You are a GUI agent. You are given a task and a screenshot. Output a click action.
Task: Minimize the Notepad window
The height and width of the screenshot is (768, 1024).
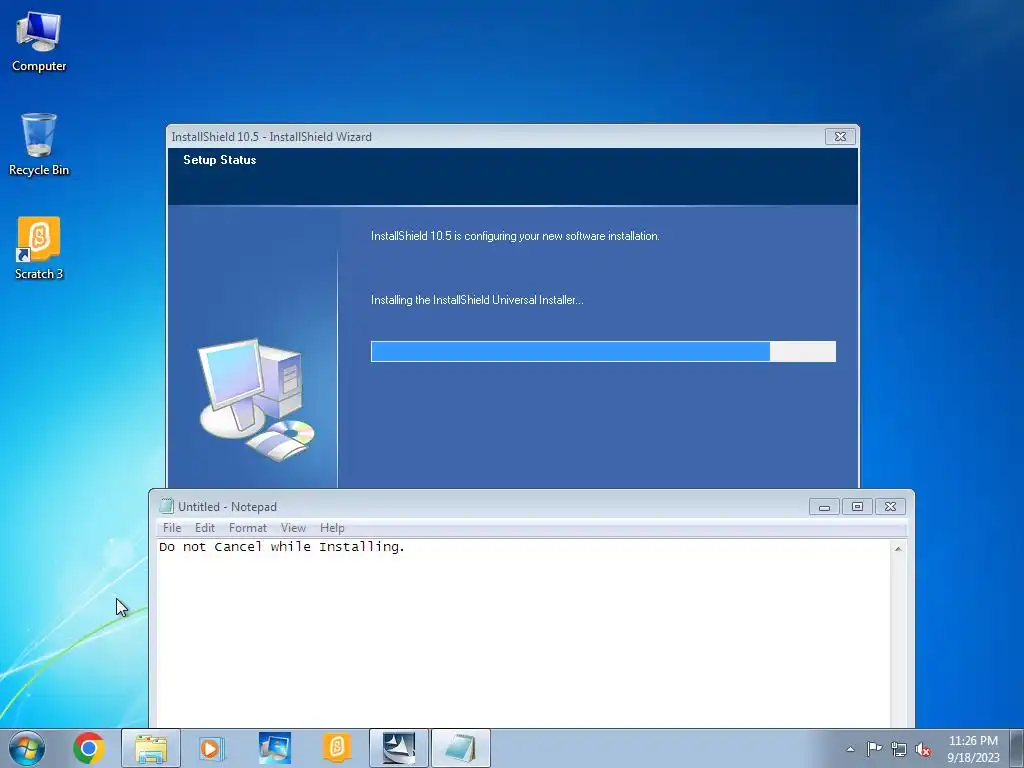pyautogui.click(x=824, y=507)
